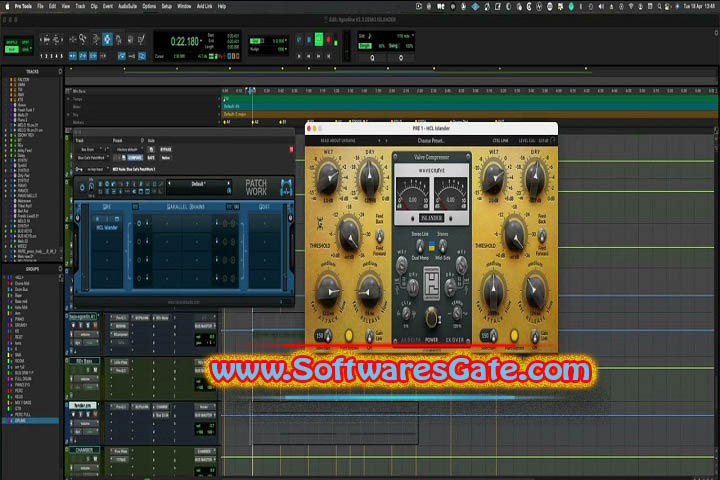Click CTRL LINK in Islander header
Screen dimensions: 720x480
pyautogui.click(x=501, y=141)
